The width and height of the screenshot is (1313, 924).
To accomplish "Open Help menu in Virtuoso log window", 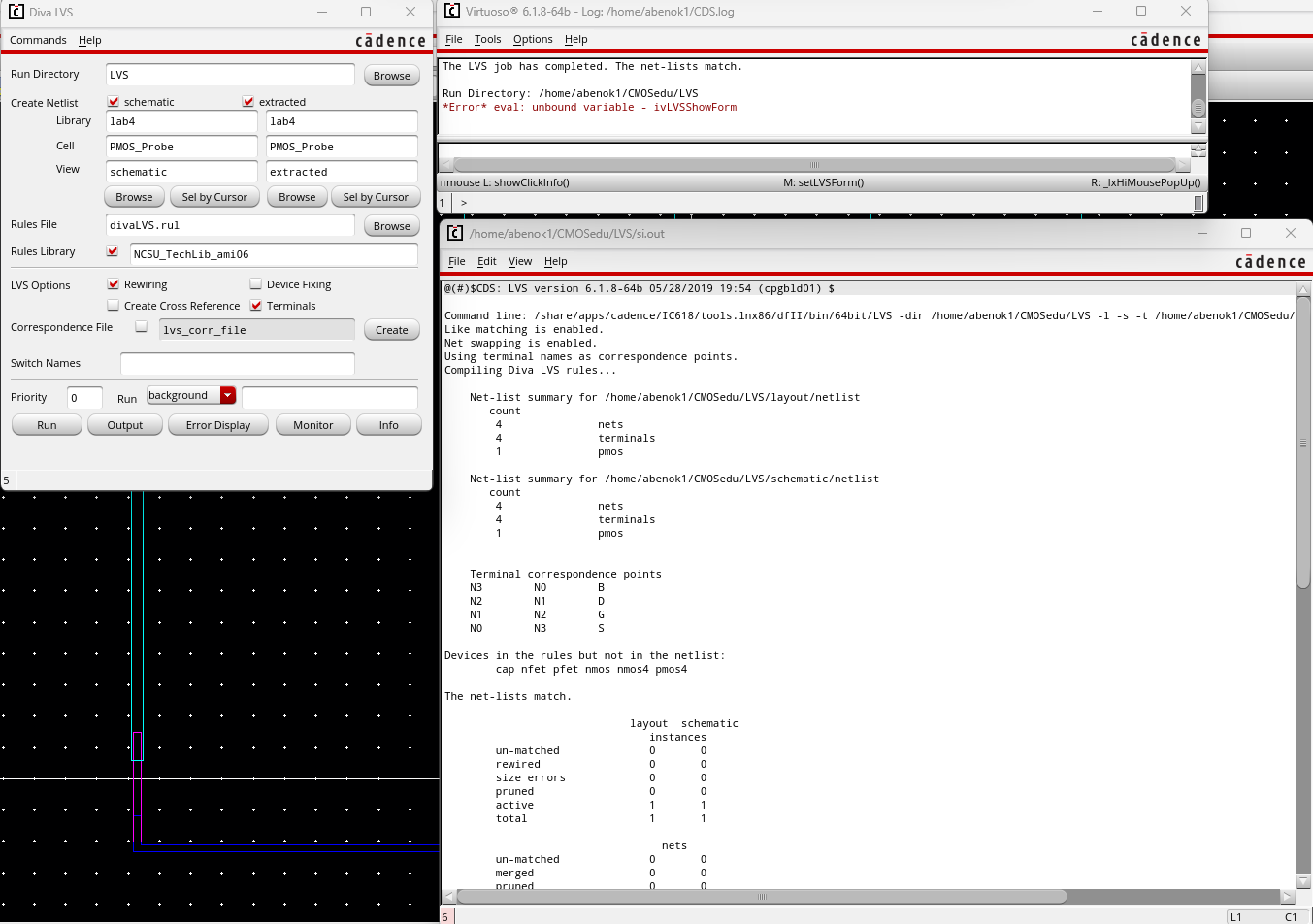I will (x=576, y=39).
